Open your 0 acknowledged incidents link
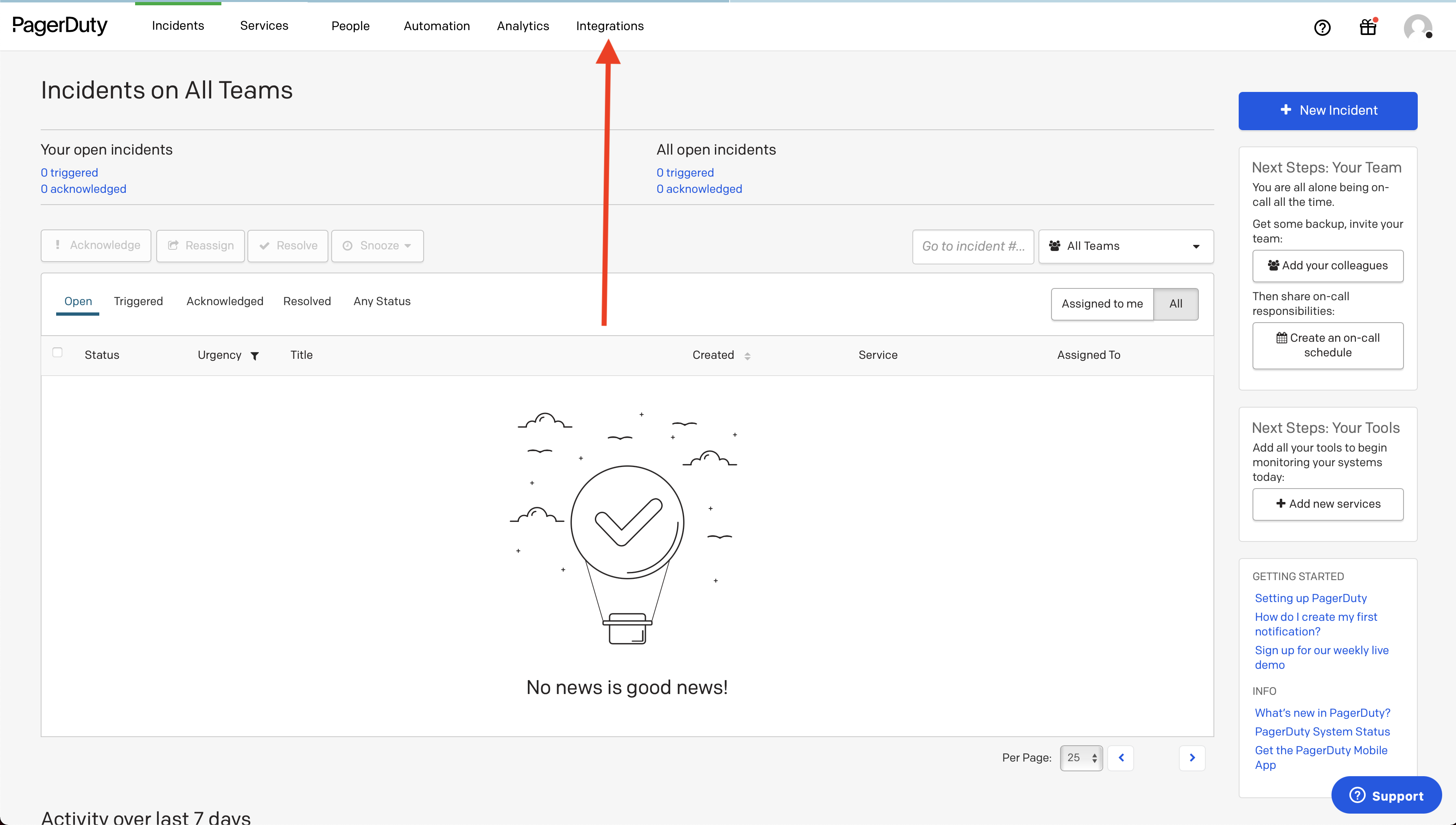The image size is (1456, 825). point(83,189)
